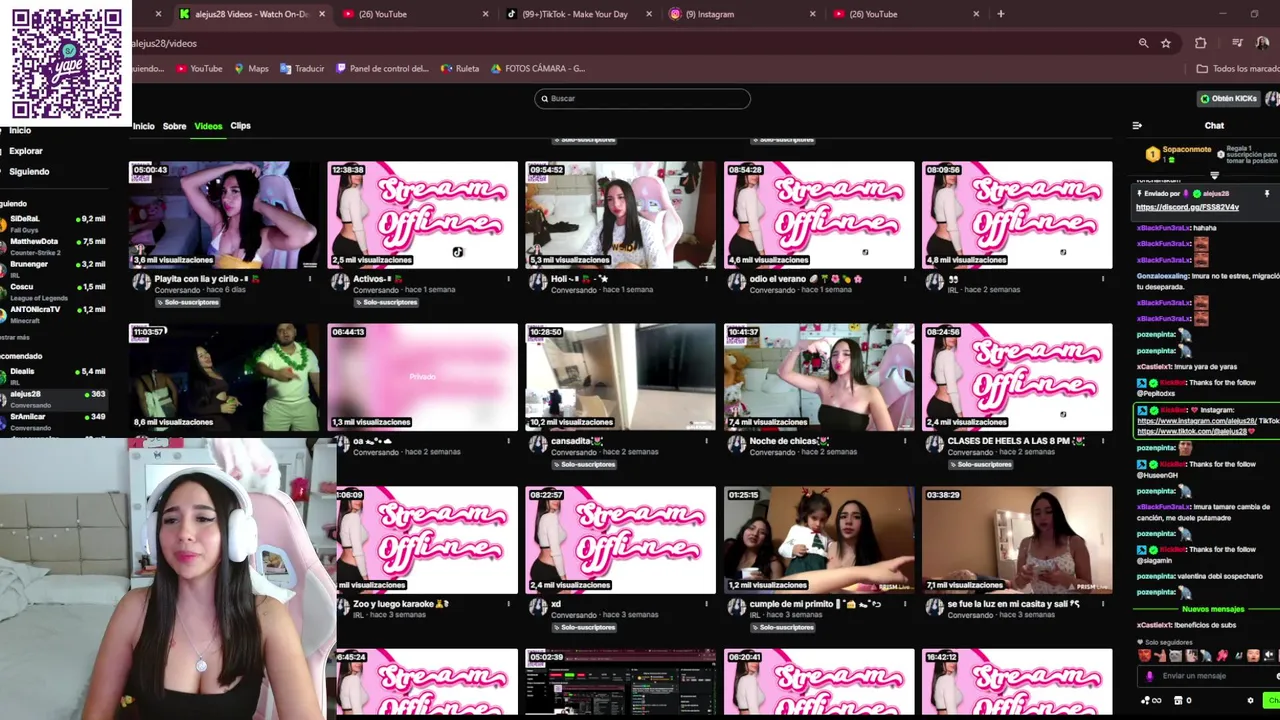Insert the angry red face emote
This screenshot has width=1280, height=720.
point(1145,656)
